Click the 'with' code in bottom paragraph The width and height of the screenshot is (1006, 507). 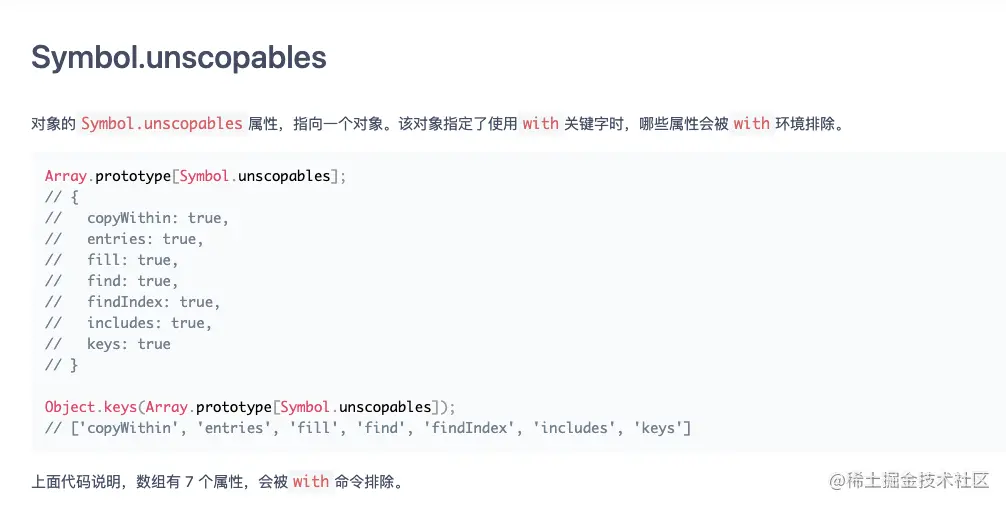(310, 482)
